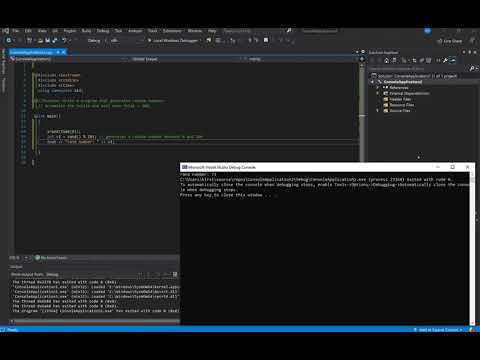
Task: Click the Solution Explorer panel title
Action: click(x=383, y=52)
